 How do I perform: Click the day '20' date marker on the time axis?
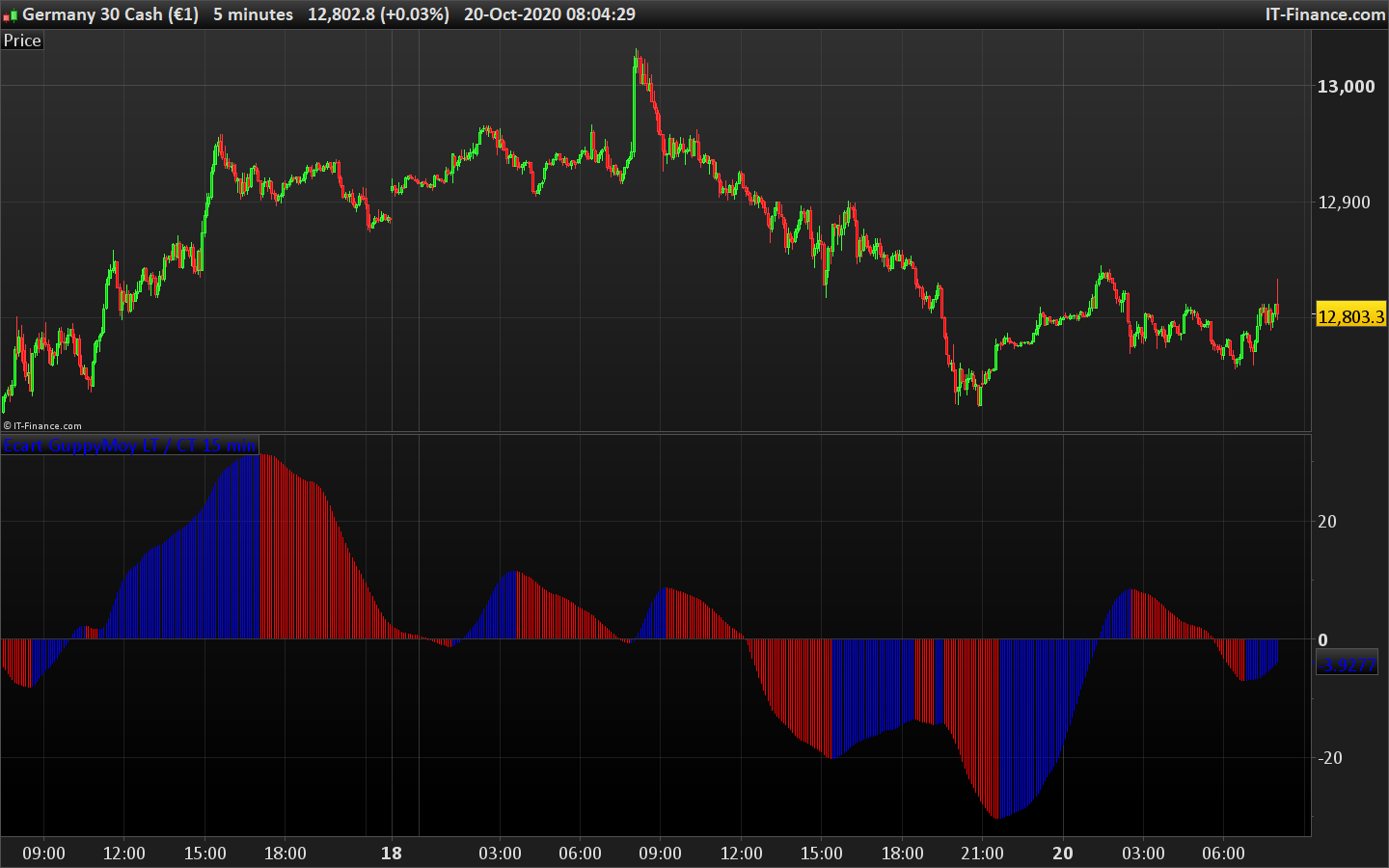(1063, 854)
